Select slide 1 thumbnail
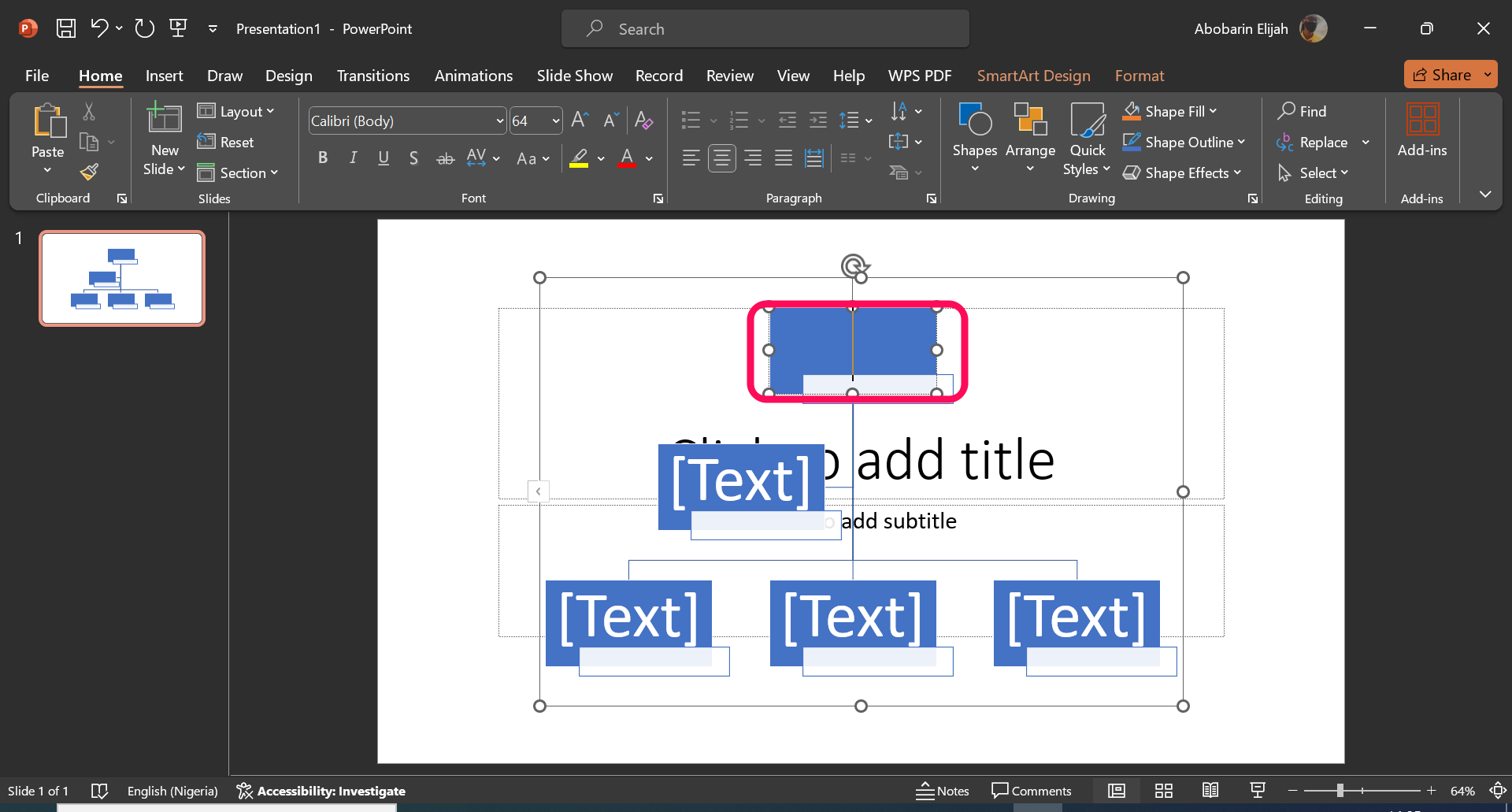Image resolution: width=1512 pixels, height=812 pixels. (x=122, y=278)
